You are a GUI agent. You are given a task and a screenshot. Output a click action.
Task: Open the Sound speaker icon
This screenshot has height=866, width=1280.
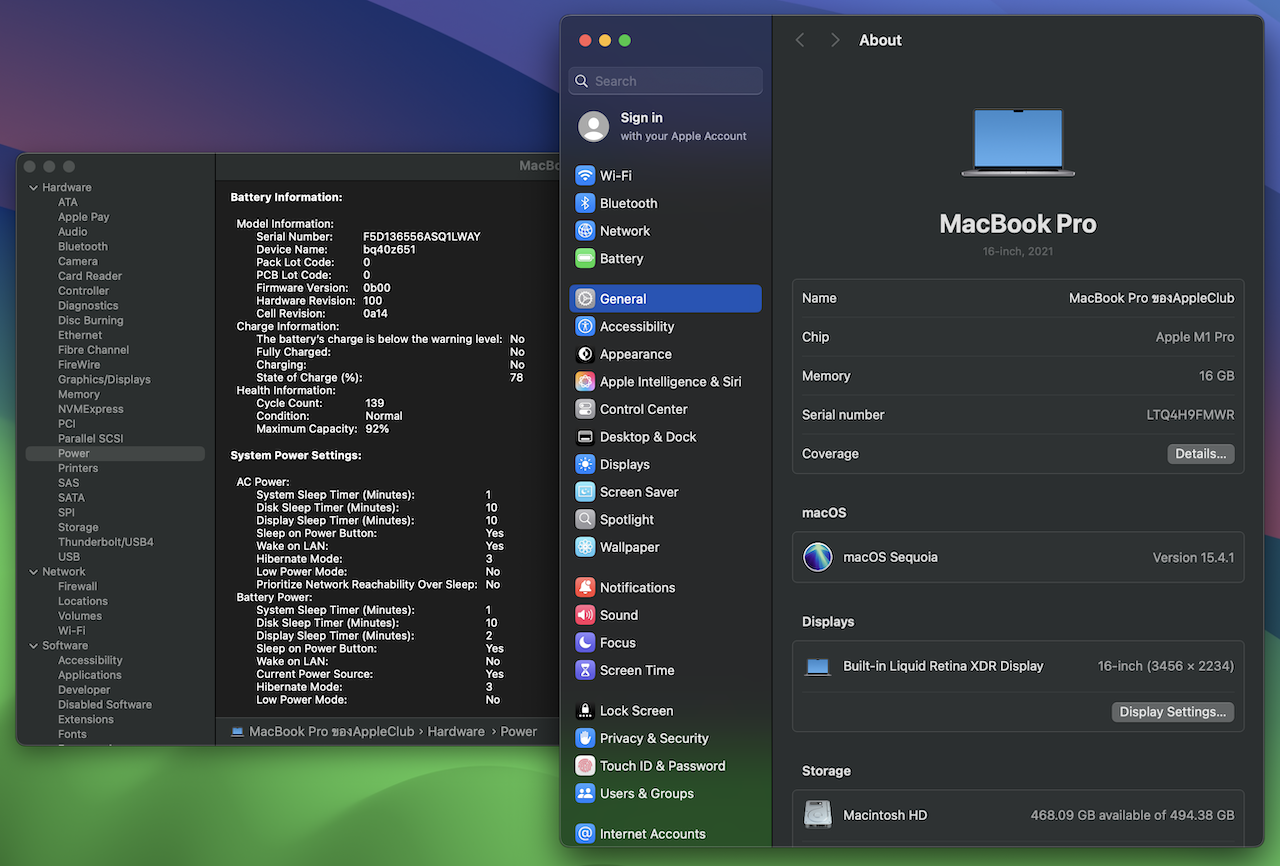coord(585,616)
